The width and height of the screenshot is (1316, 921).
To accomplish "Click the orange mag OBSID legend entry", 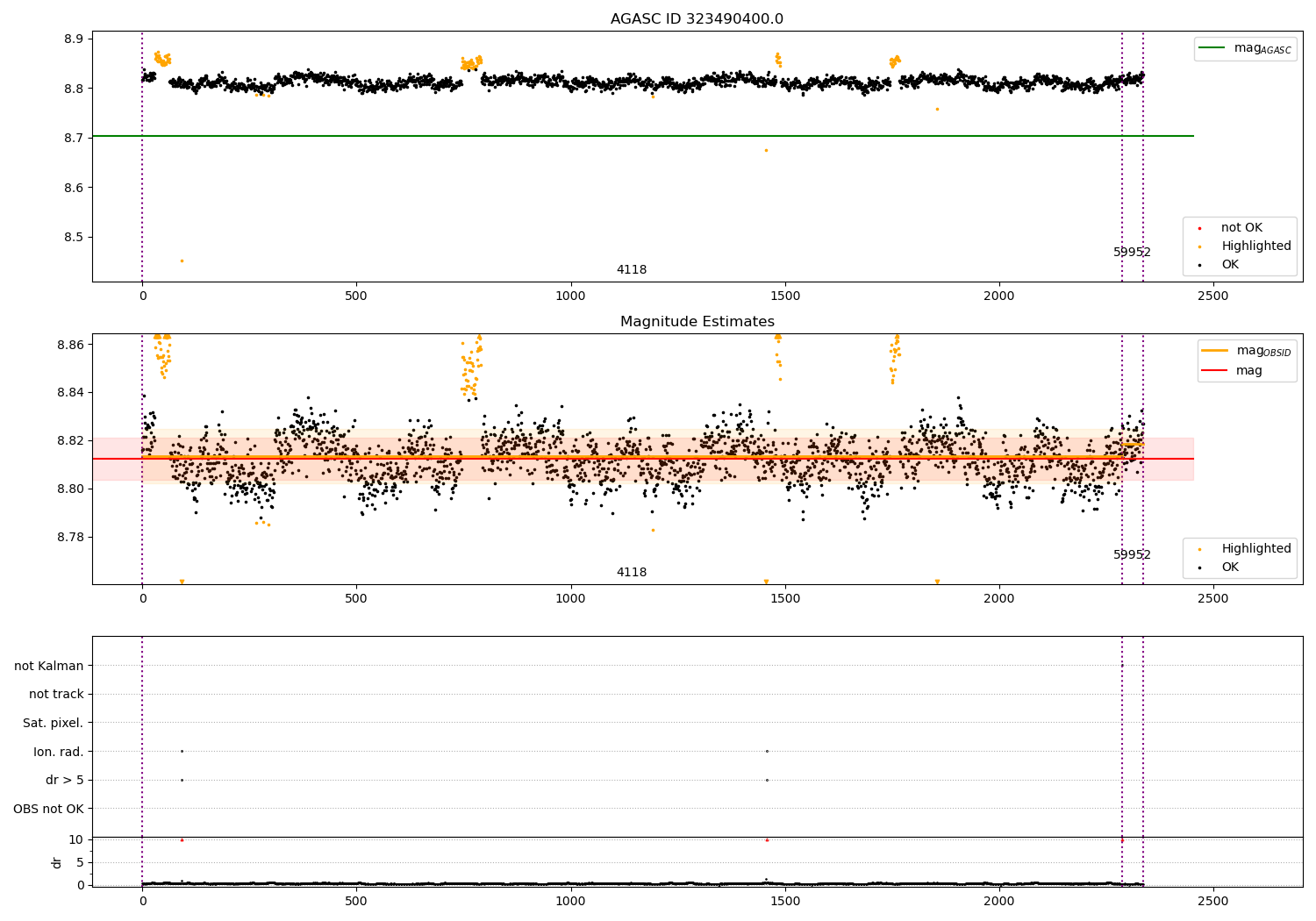I will coord(1215,351).
